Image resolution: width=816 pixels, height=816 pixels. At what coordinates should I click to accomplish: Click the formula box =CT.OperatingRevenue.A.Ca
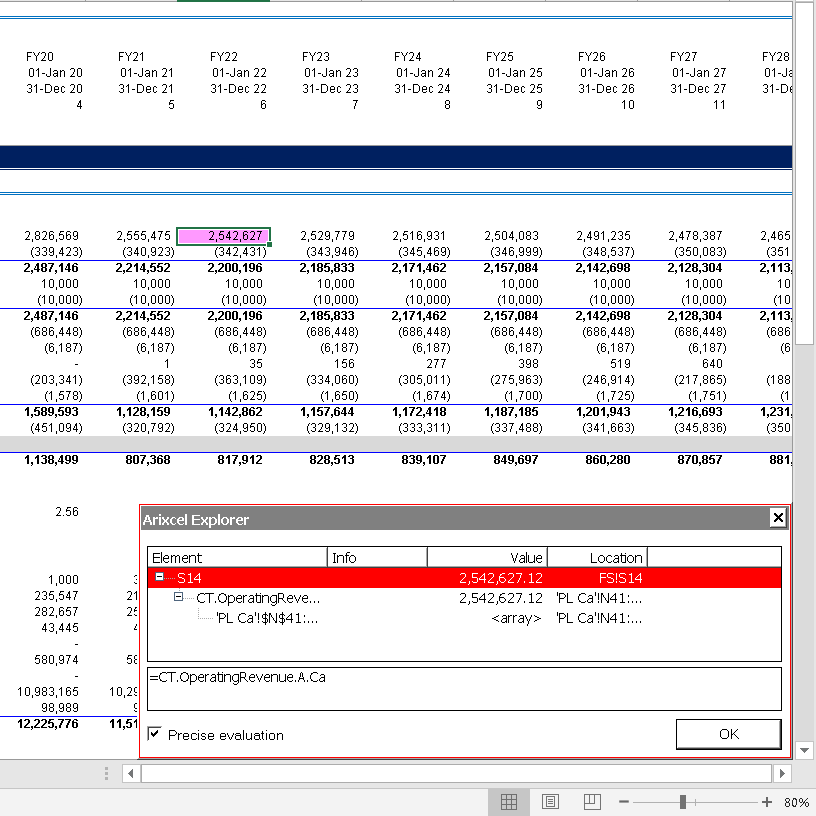[464, 689]
